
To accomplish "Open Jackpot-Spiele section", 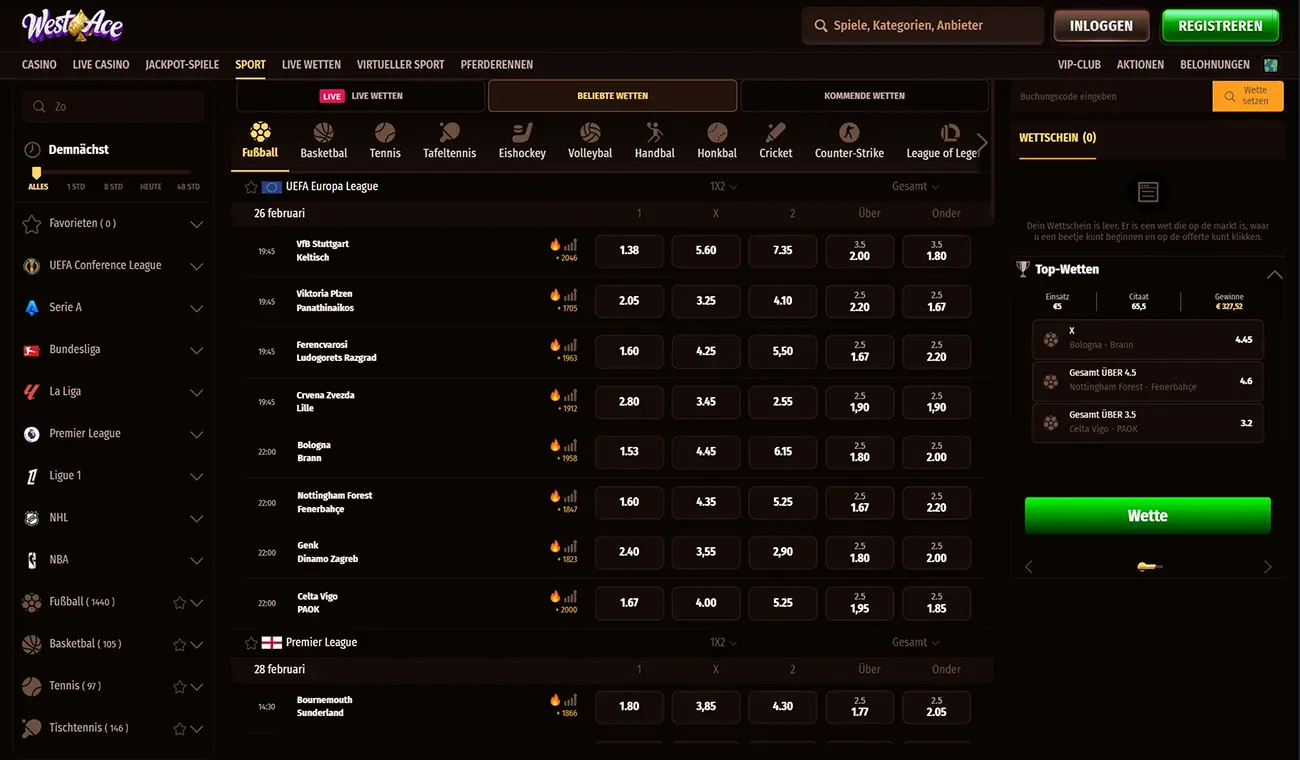I will pyautogui.click(x=182, y=65).
